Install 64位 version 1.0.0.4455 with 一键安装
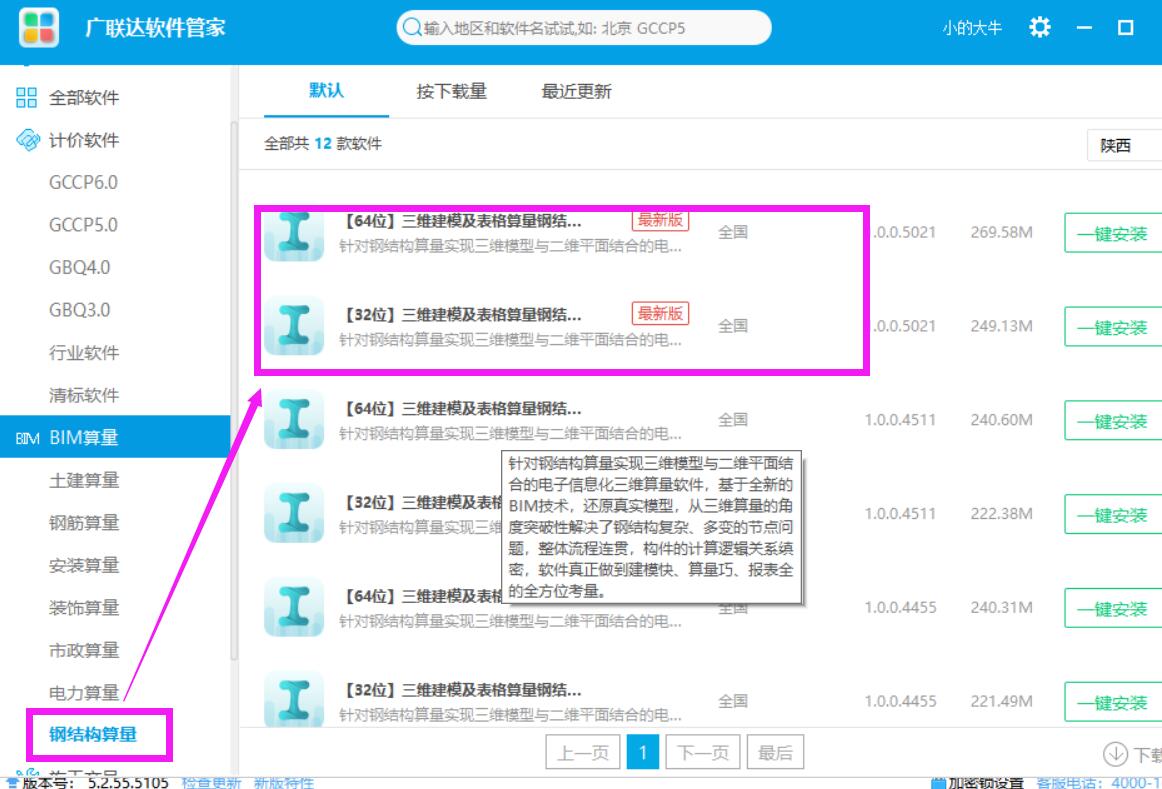 1112,608
